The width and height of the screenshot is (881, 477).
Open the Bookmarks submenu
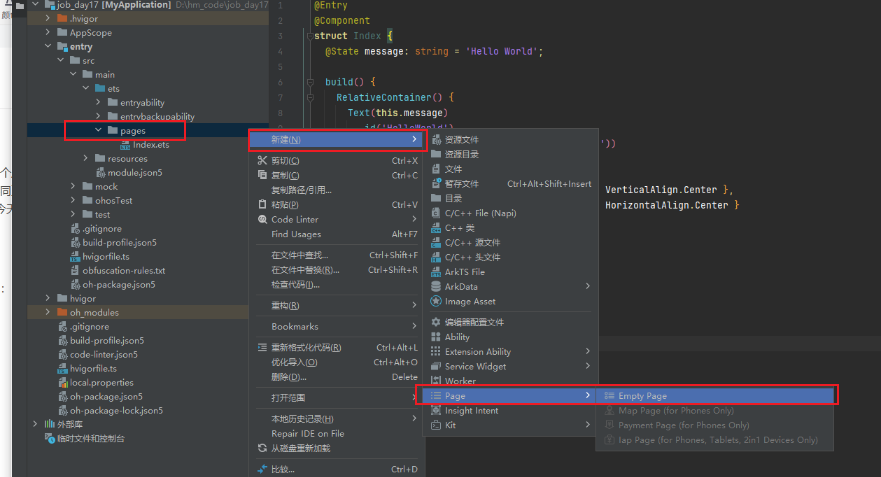337,326
